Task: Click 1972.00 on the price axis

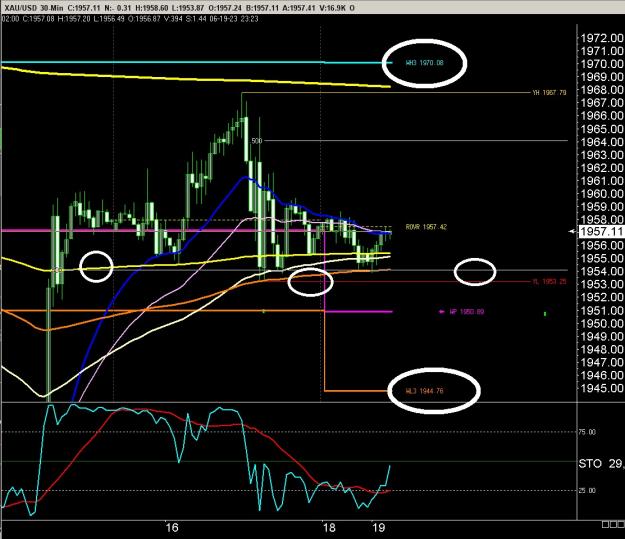Action: pos(601,38)
